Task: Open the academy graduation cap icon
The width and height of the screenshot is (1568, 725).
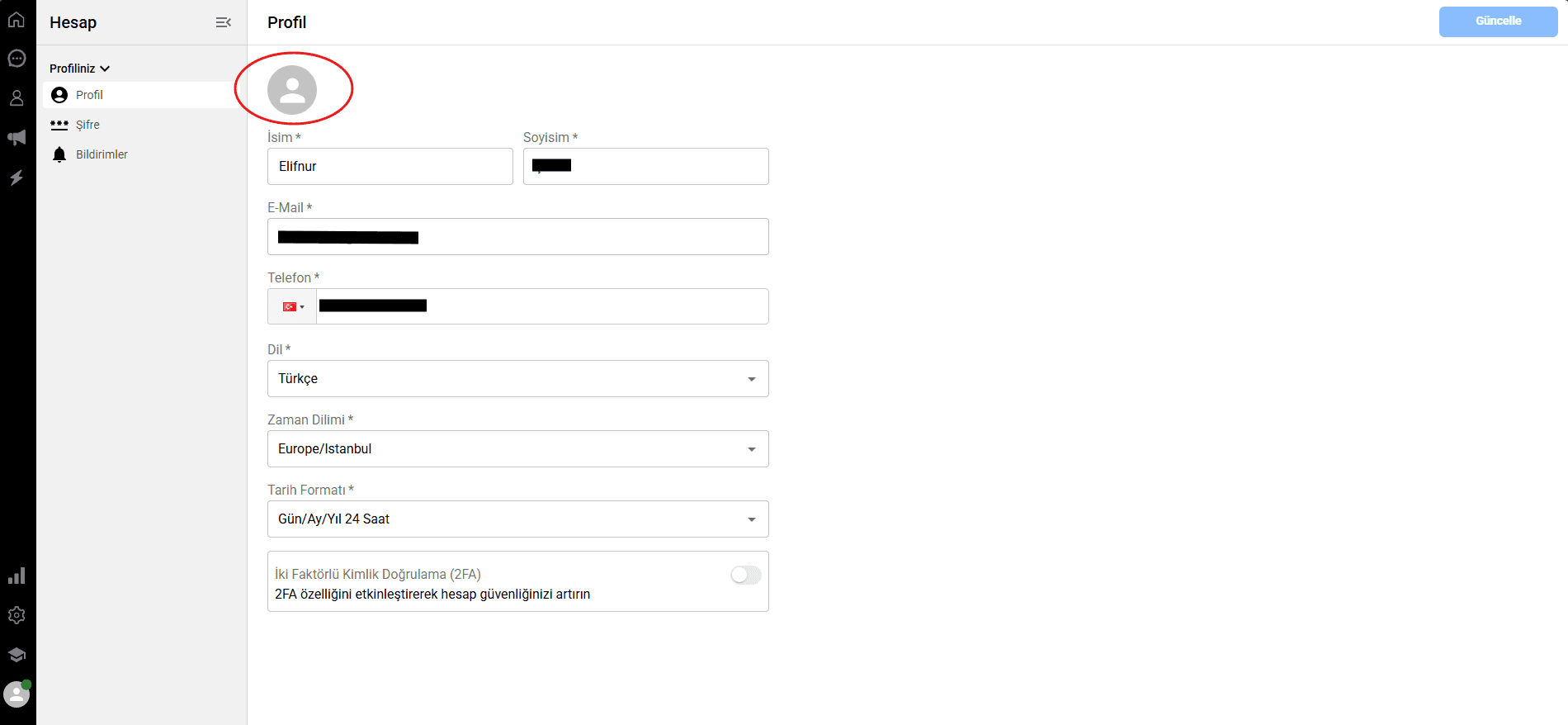Action: 17,655
